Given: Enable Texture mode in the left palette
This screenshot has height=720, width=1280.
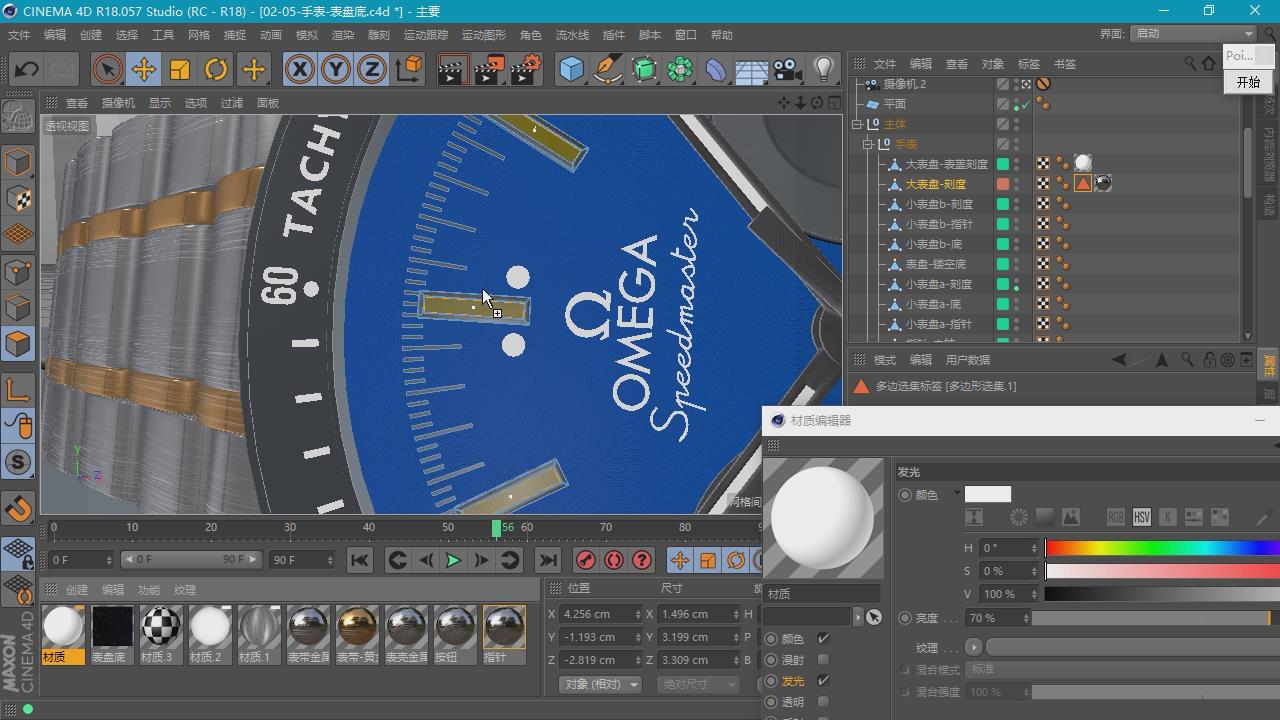Looking at the screenshot, I should (x=17, y=198).
